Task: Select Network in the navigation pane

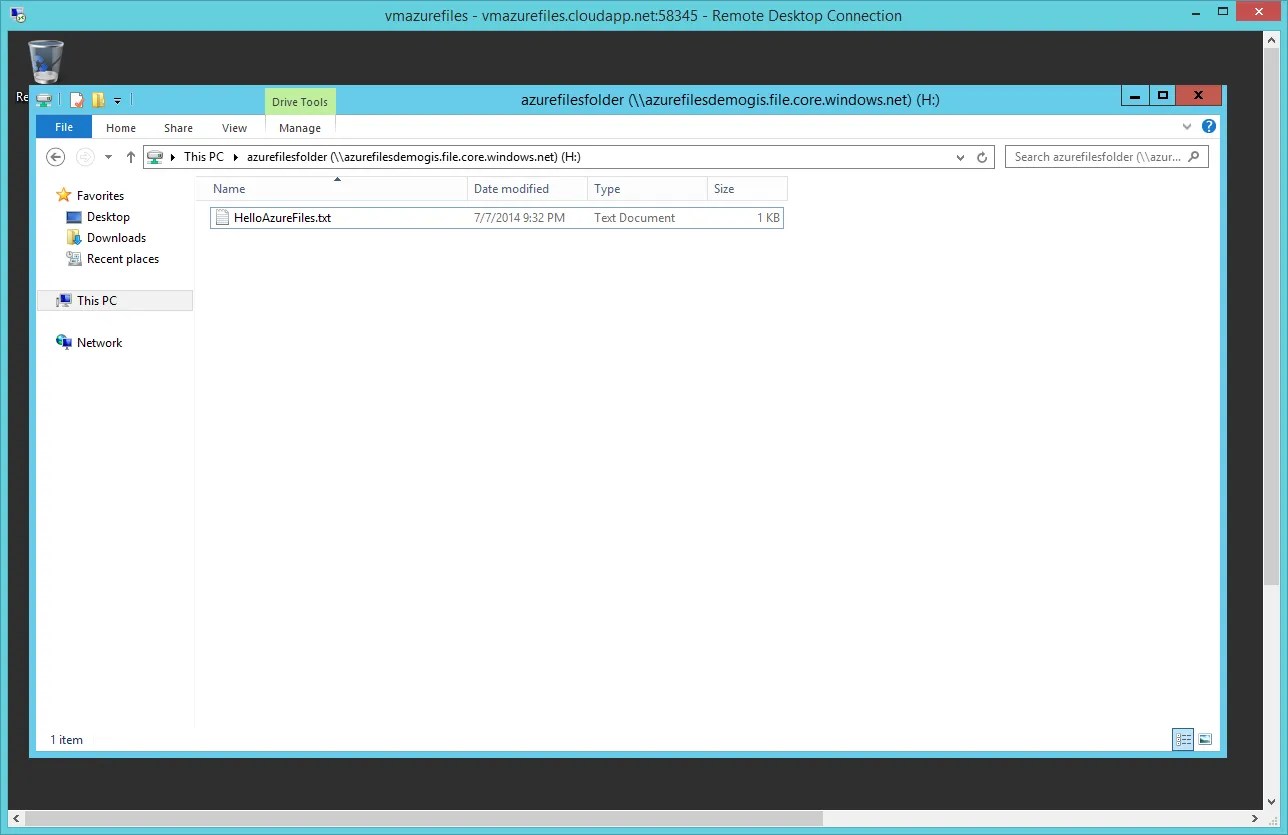Action: click(x=99, y=342)
